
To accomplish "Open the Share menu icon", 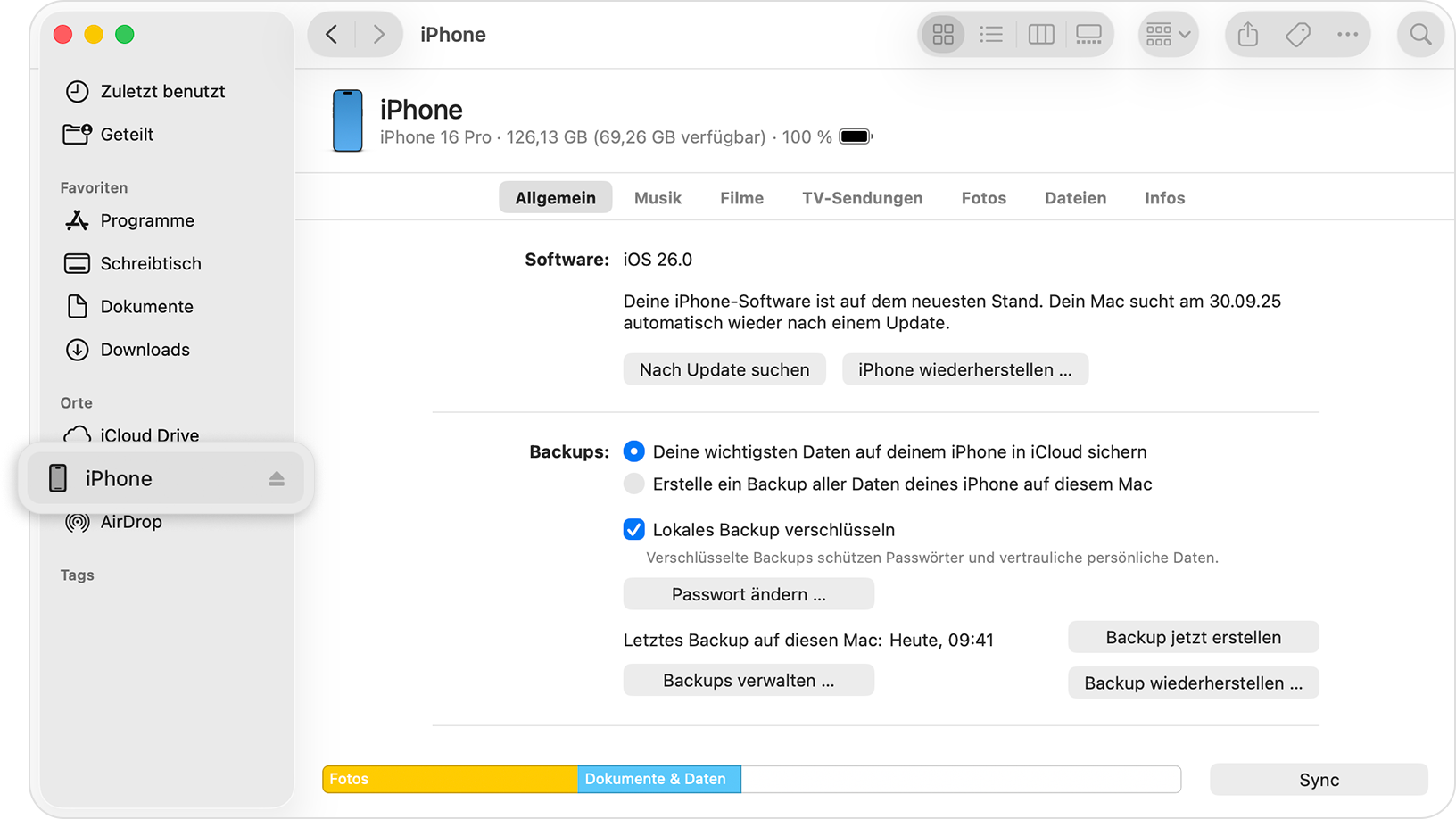I will 1247,34.
